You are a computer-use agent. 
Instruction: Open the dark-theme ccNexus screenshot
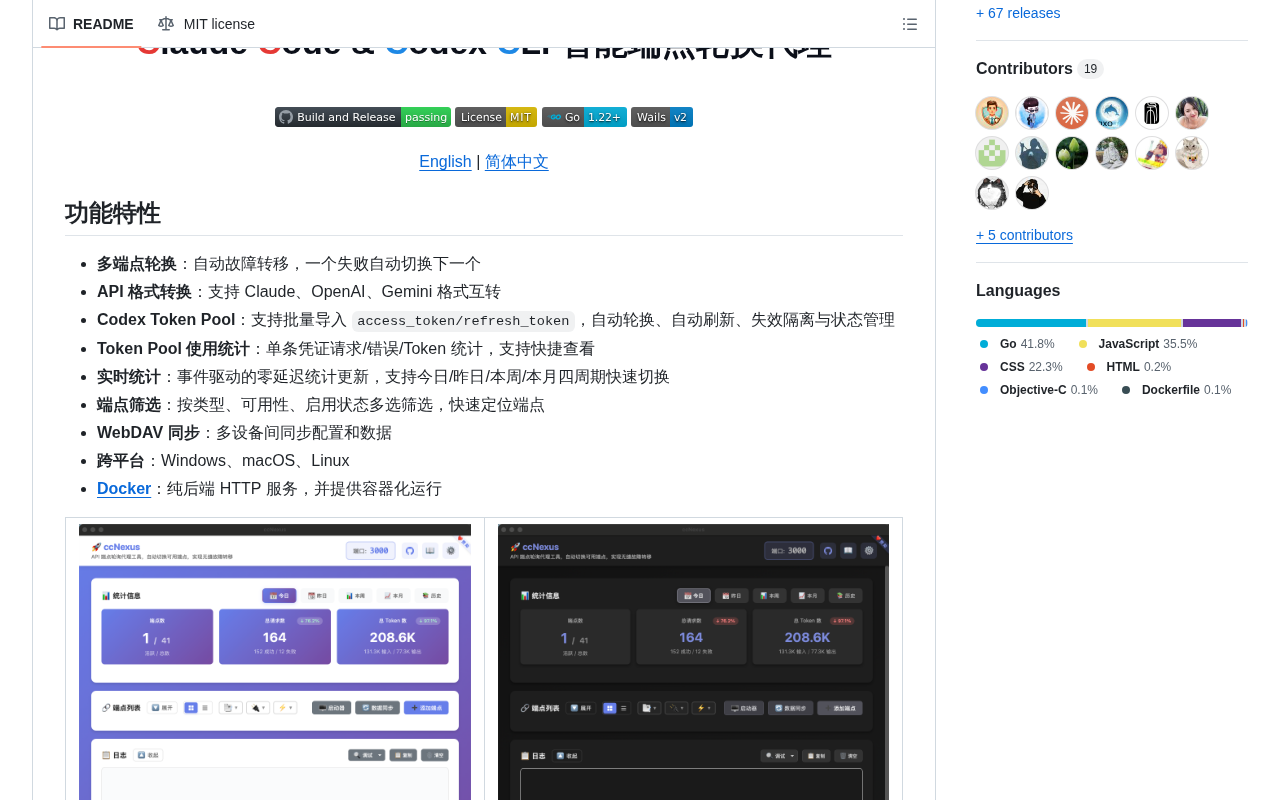693,662
